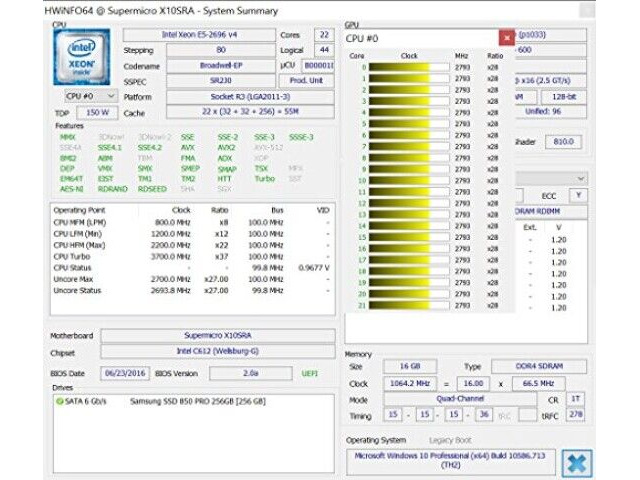Click the Cores value 22
This screenshot has height=480, width=640.
pos(324,35)
